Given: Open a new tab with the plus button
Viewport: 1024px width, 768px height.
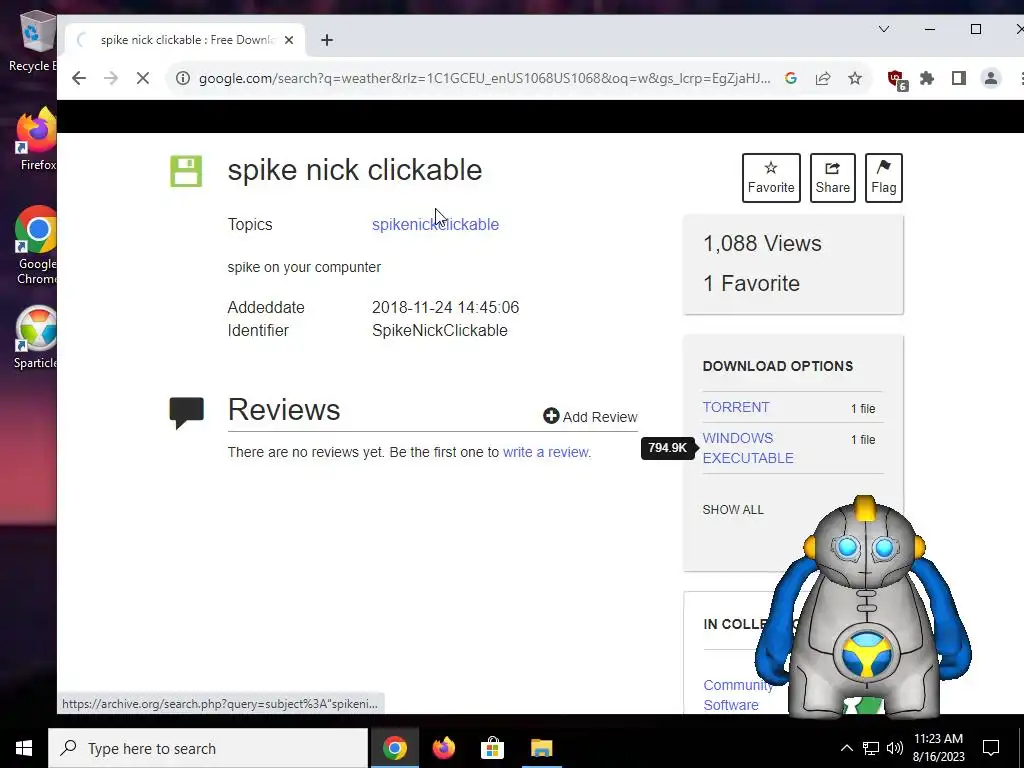Looking at the screenshot, I should click(x=327, y=40).
